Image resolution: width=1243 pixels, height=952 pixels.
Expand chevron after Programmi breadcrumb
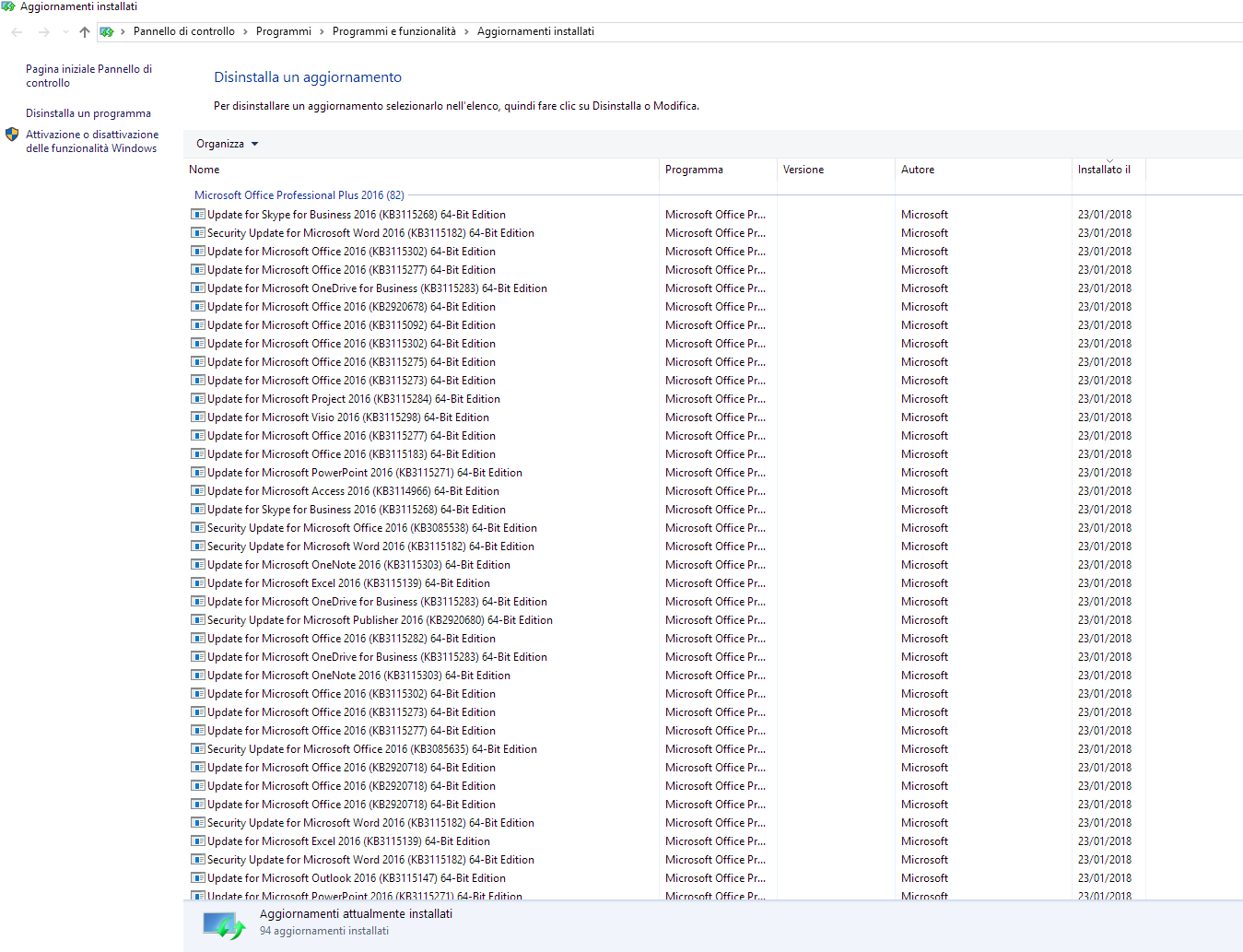tap(322, 31)
